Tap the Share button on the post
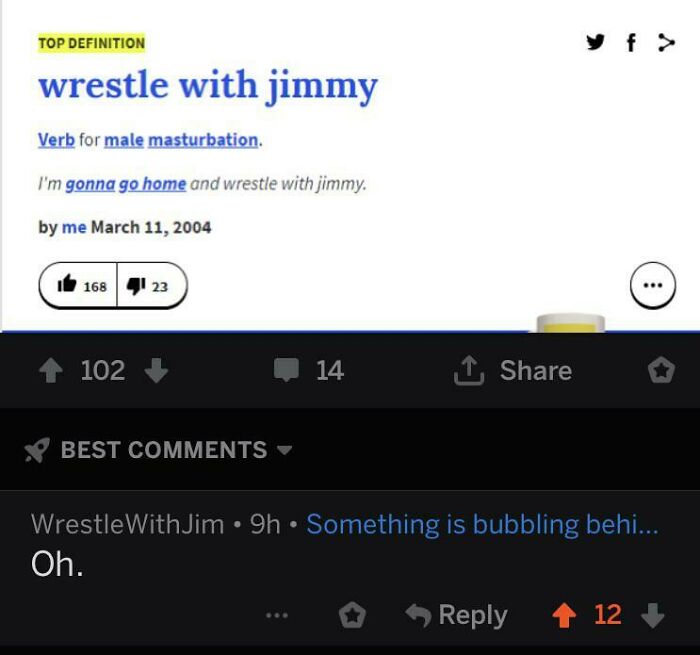Image resolution: width=700 pixels, height=655 pixels. 512,371
